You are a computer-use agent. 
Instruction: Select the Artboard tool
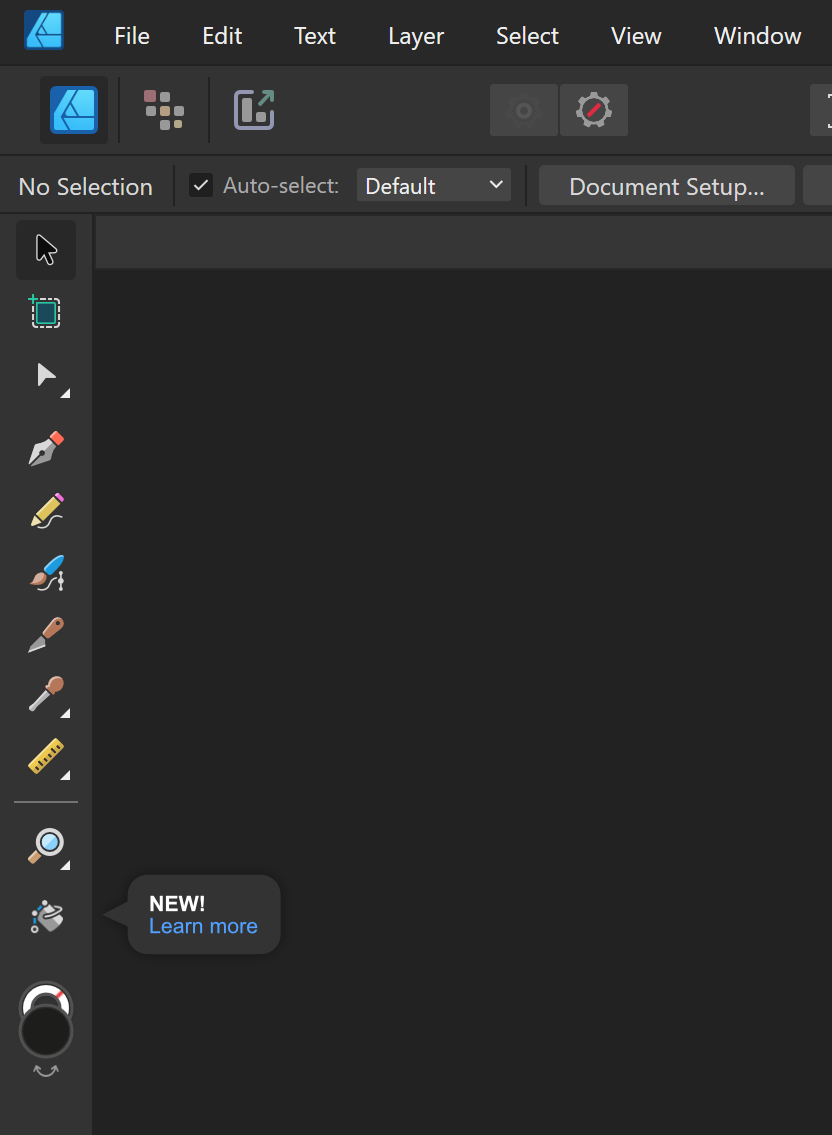tap(46, 312)
